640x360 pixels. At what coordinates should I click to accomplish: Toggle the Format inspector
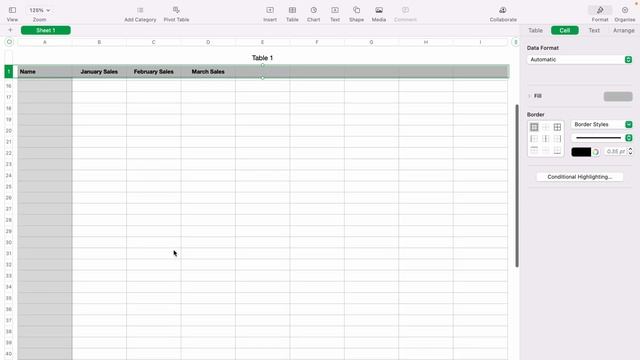coord(600,10)
